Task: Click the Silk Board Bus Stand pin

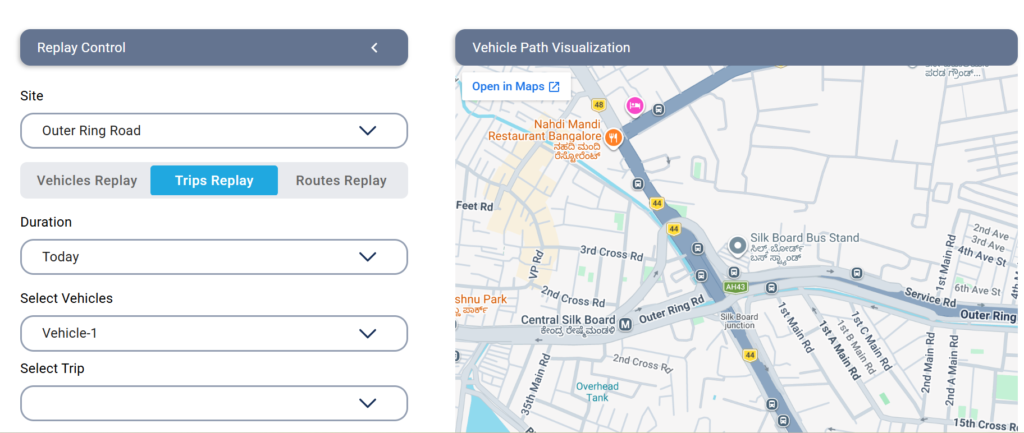Action: [737, 246]
